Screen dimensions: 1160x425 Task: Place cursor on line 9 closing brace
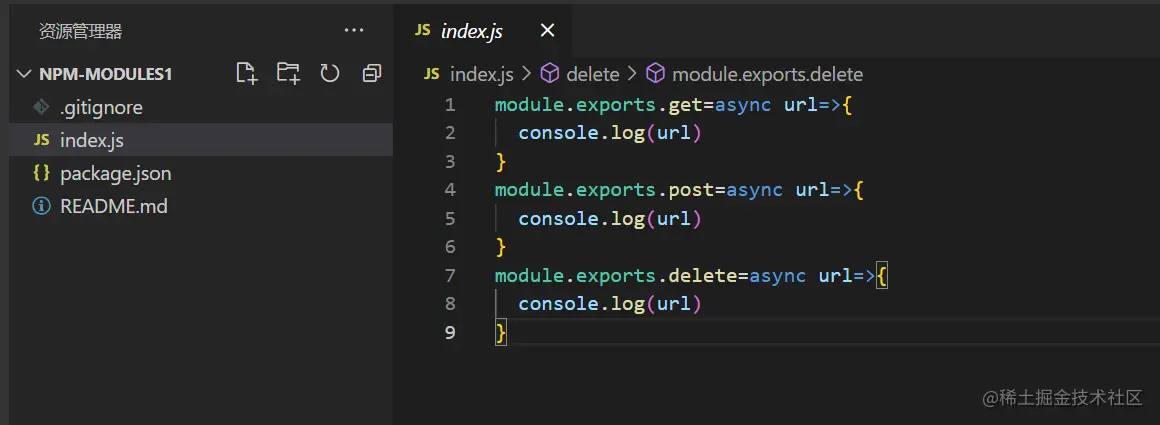coord(501,332)
